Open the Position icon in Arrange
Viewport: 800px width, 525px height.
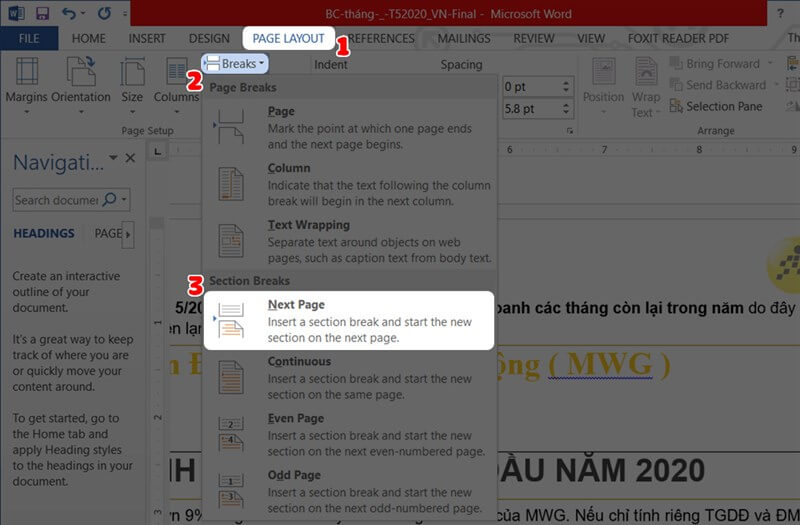[x=603, y=81]
